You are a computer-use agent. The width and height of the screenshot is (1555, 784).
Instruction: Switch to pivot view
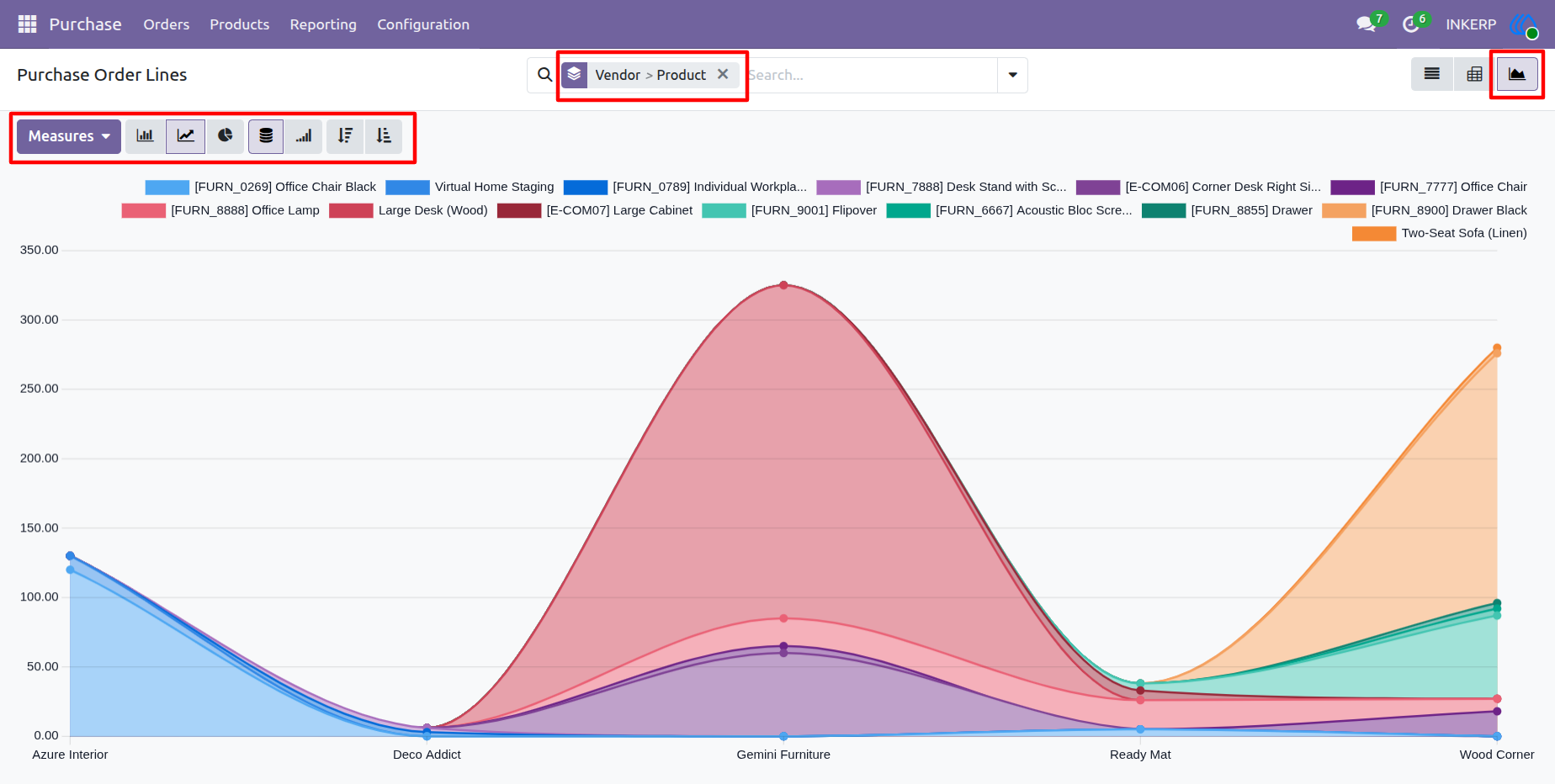(x=1474, y=74)
